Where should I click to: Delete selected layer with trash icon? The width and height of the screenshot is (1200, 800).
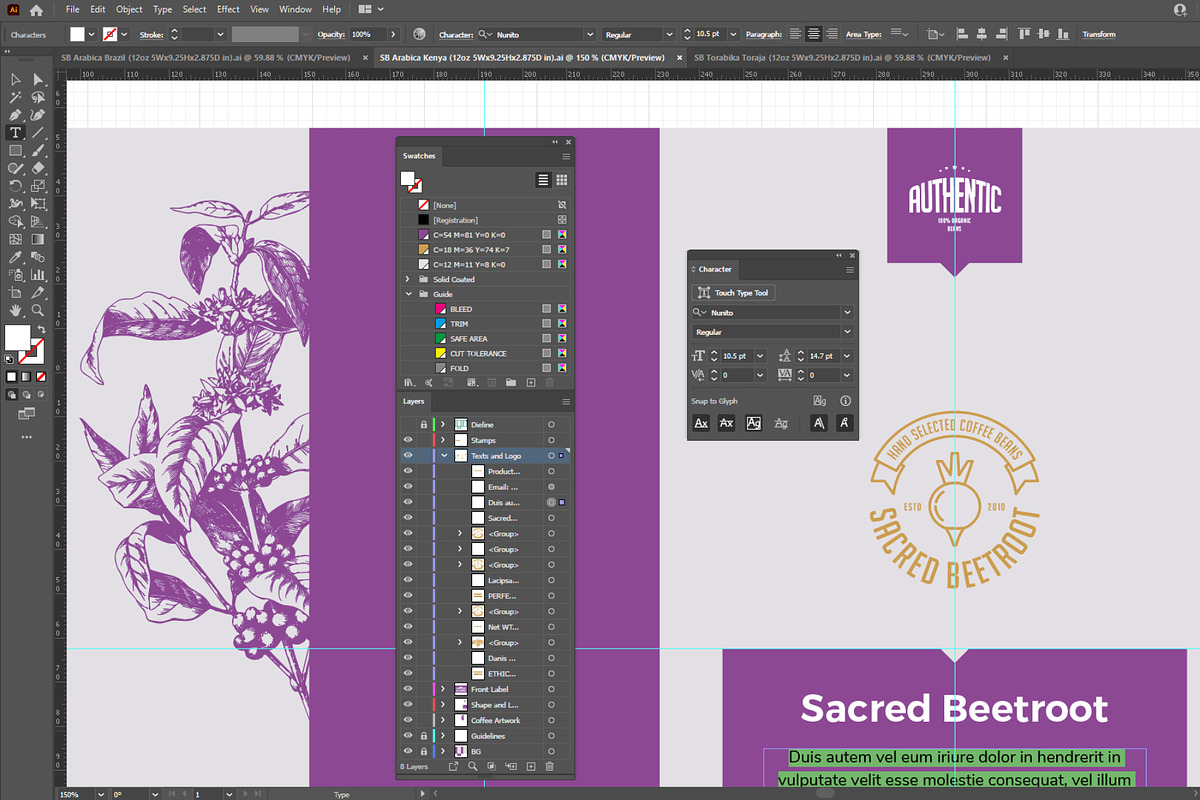[549, 766]
